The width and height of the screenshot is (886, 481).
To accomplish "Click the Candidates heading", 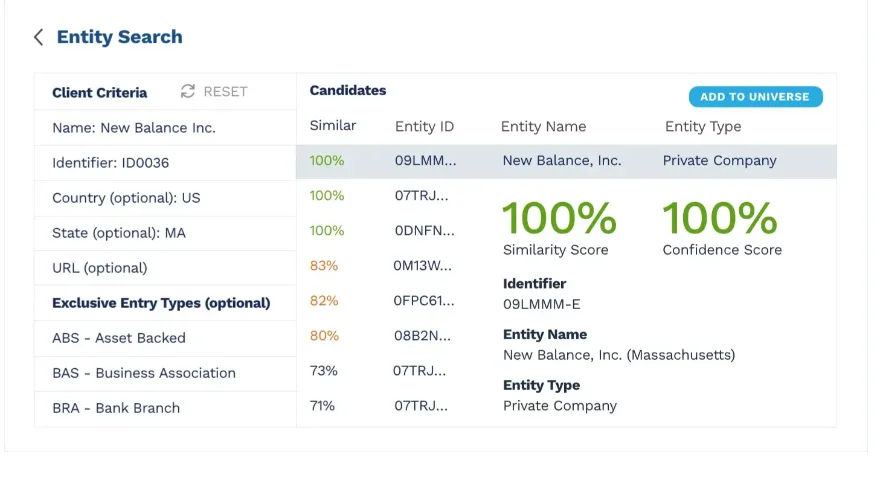I will (348, 90).
